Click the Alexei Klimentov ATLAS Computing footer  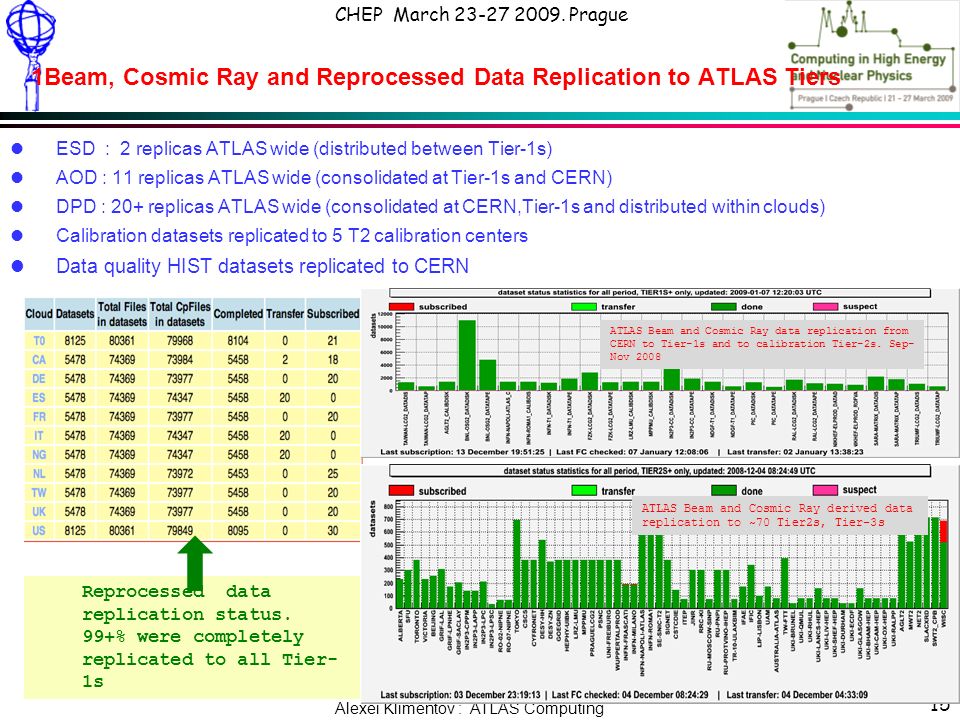[469, 709]
